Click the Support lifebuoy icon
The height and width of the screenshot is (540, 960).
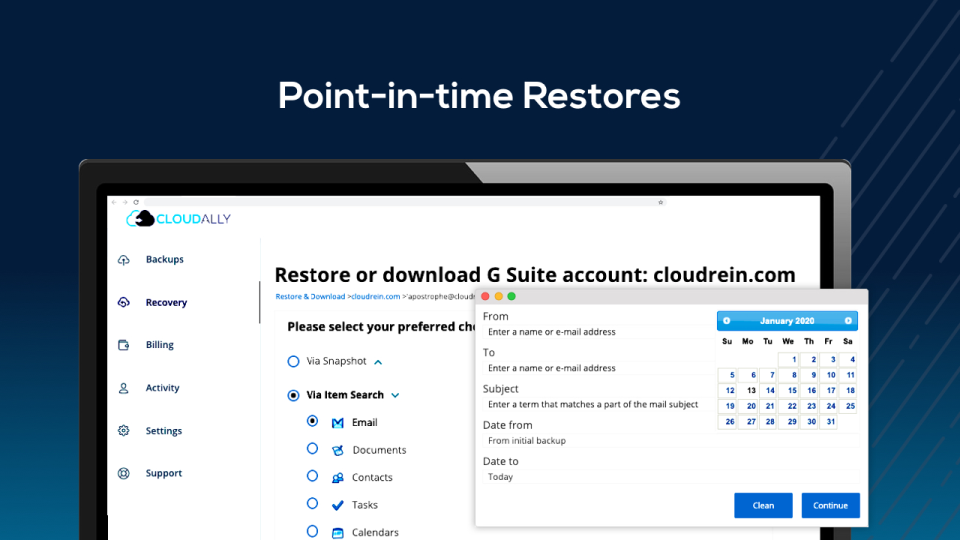(x=124, y=473)
